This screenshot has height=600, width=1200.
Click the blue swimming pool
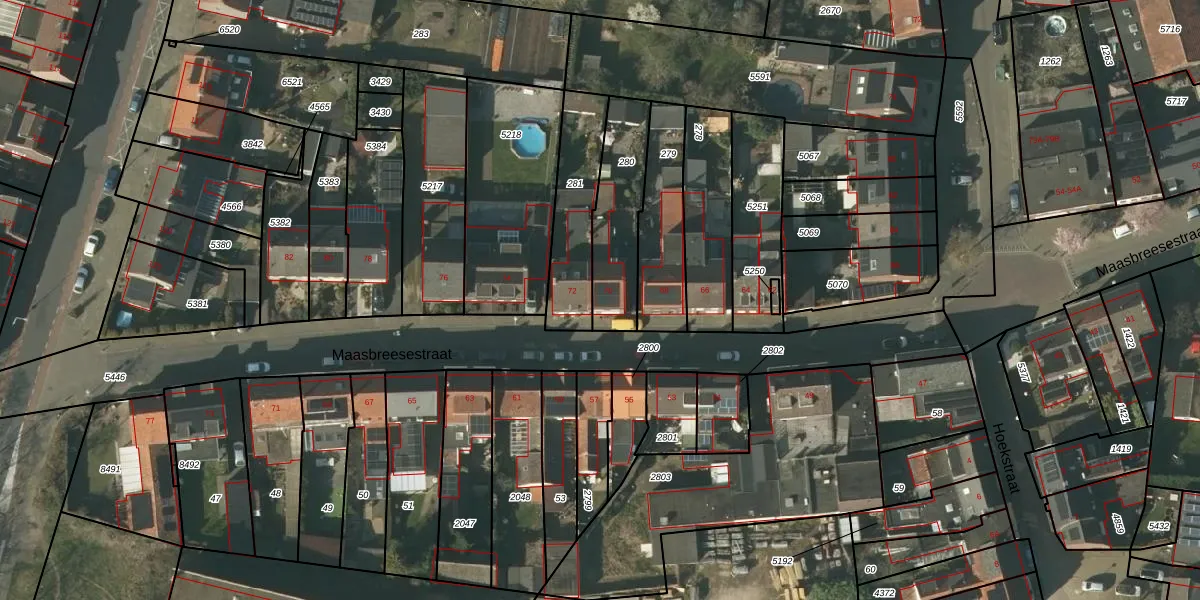(x=528, y=139)
